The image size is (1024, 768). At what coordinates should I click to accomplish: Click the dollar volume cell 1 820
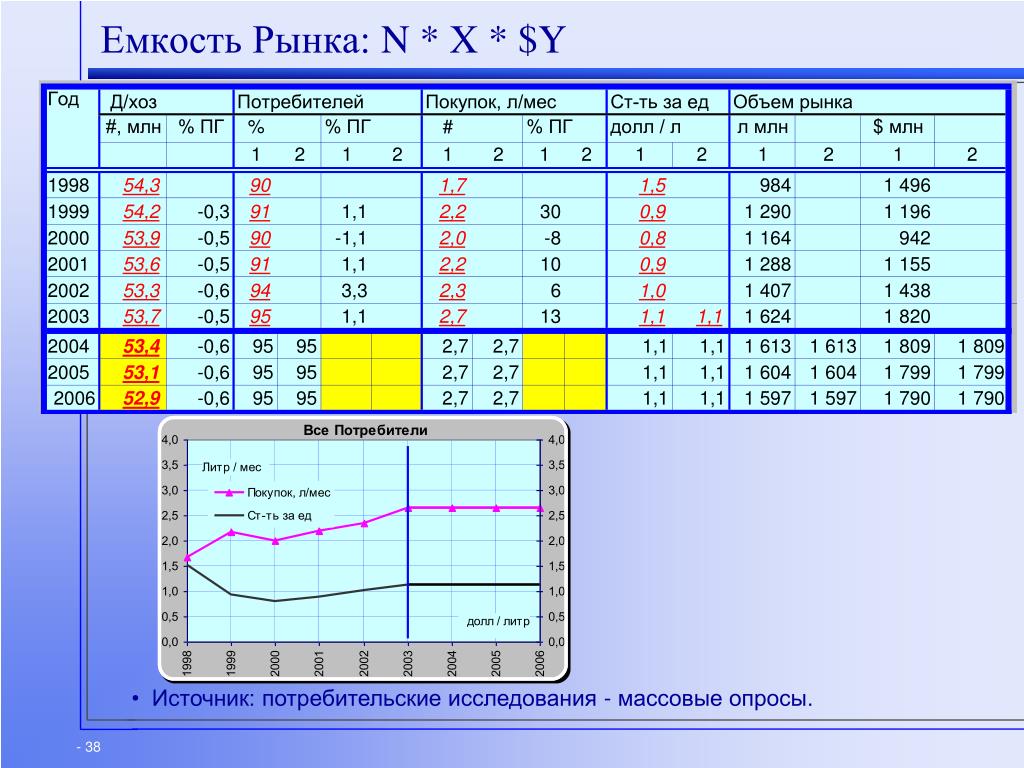point(907,317)
